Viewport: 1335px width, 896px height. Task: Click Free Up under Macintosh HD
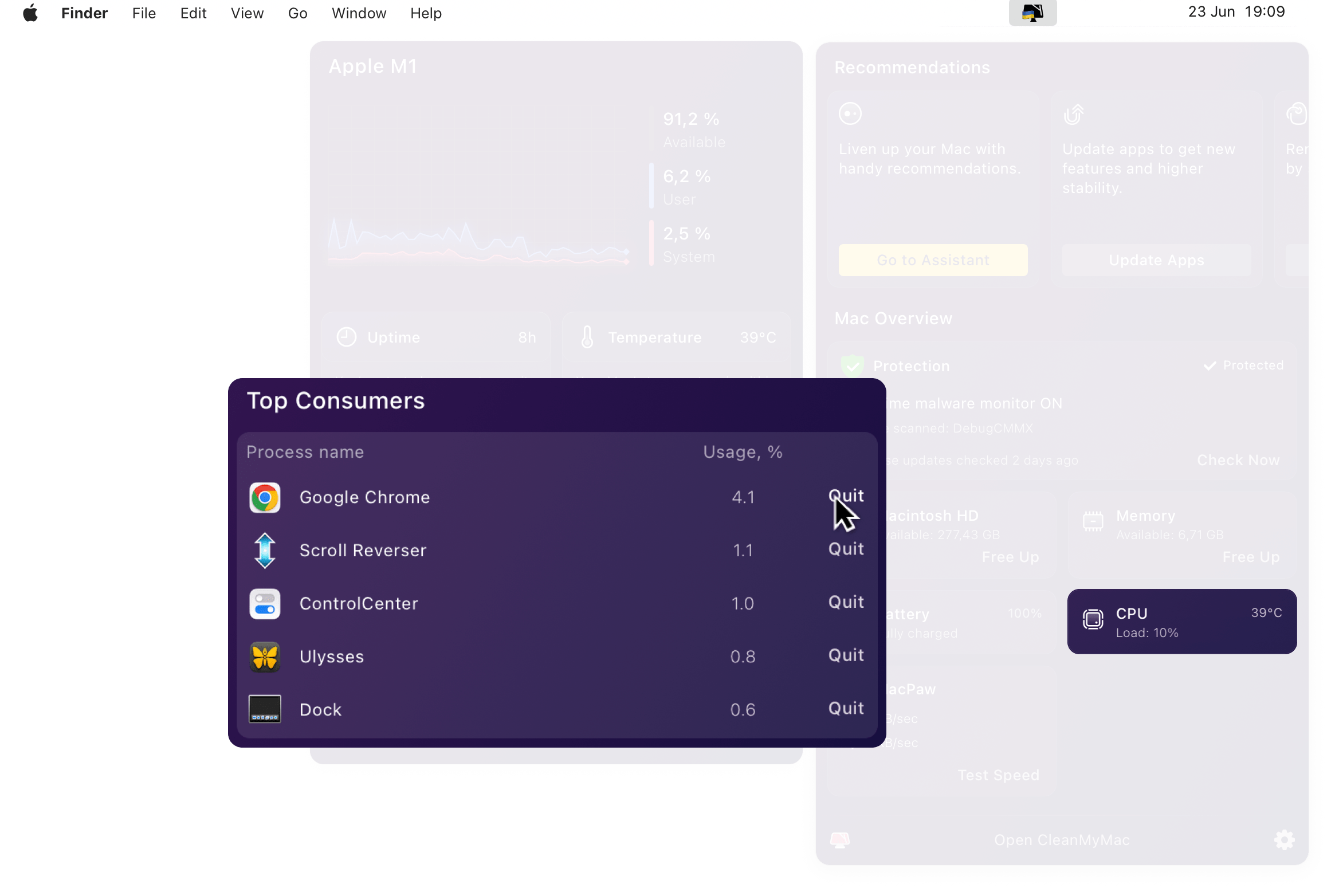(1010, 557)
